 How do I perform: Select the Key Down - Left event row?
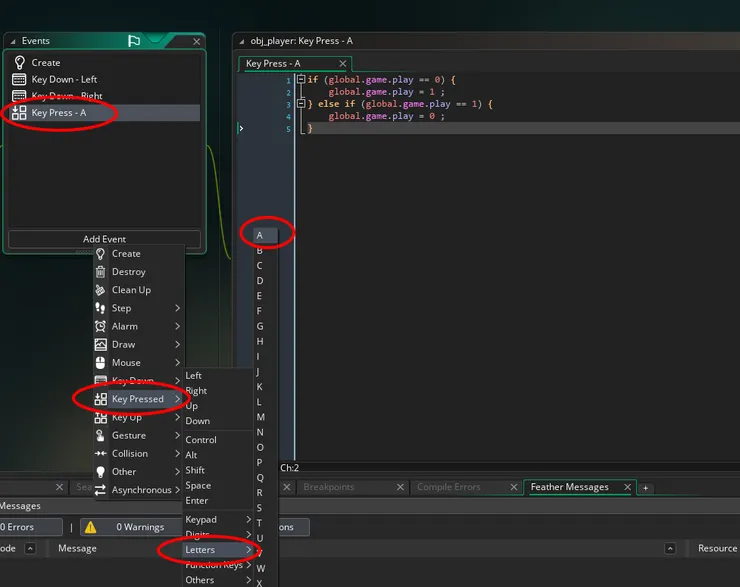pyautogui.click(x=105, y=79)
